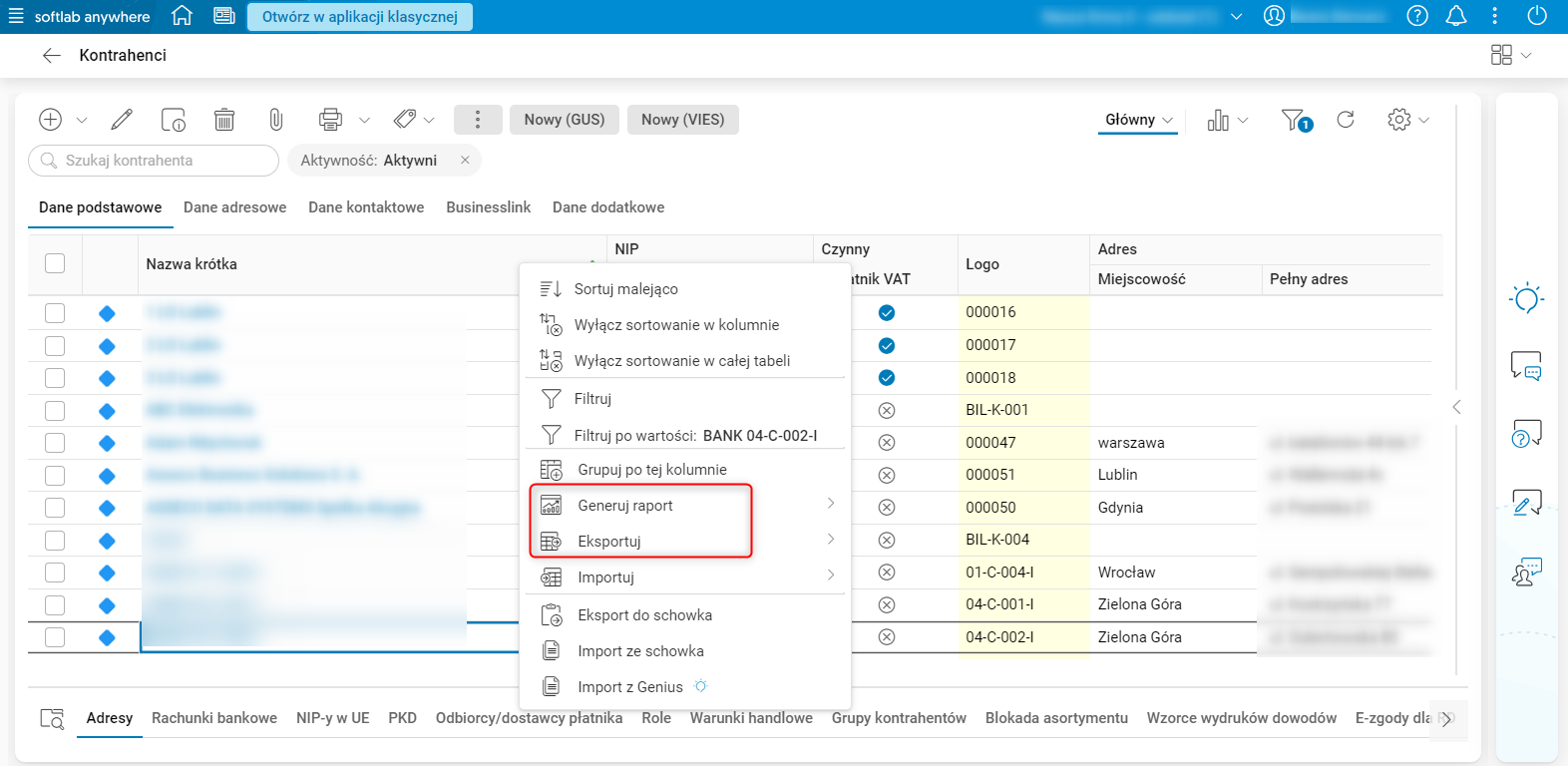Tick the select-all checkbox in table header

(55, 263)
